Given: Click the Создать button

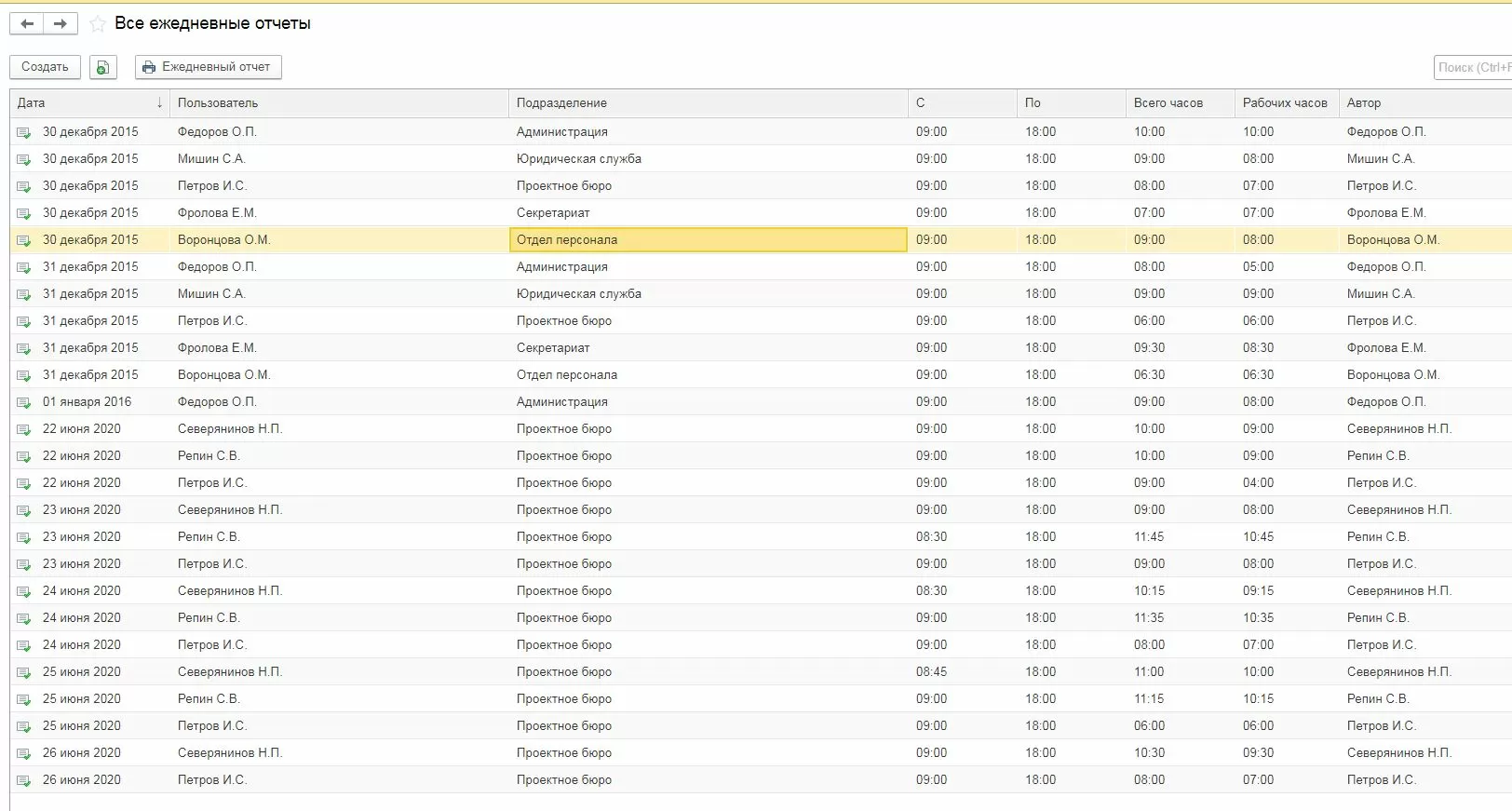Looking at the screenshot, I should click(x=45, y=67).
